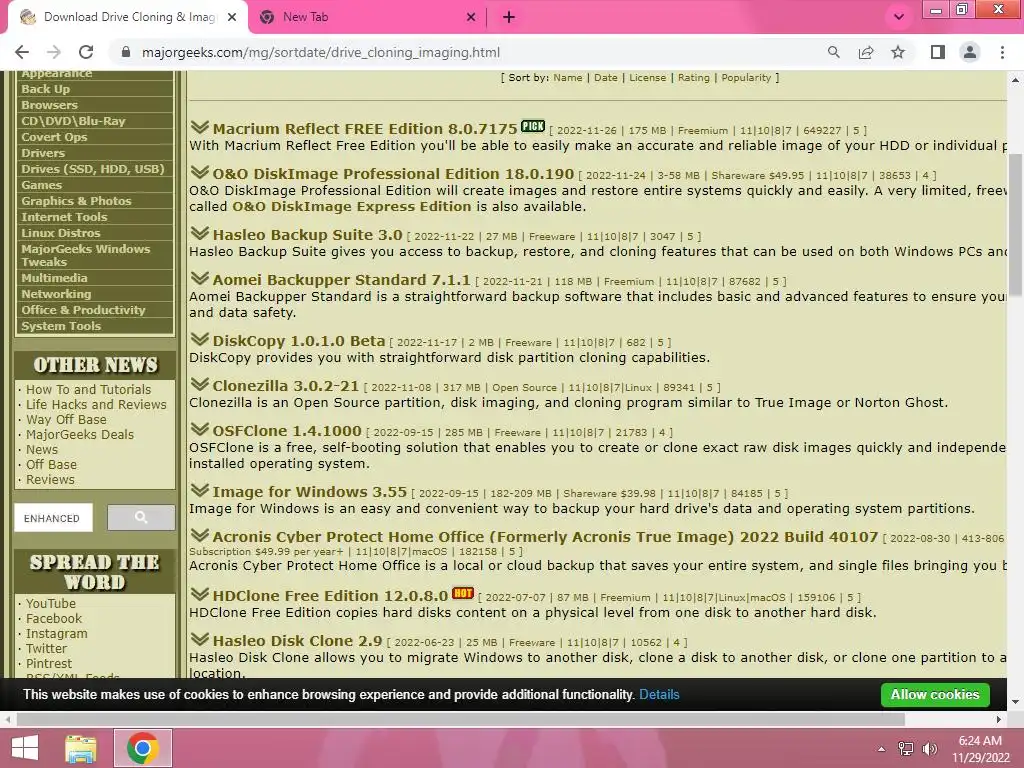Sort the list by License
The image size is (1024, 768).
point(647,77)
